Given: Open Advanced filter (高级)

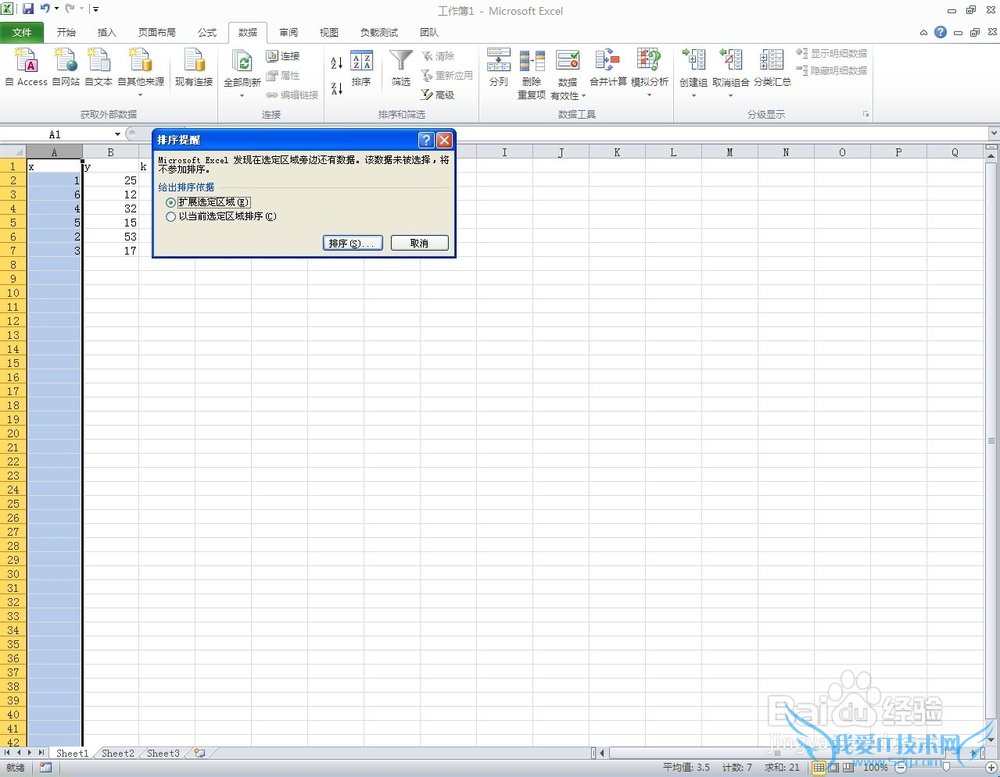Looking at the screenshot, I should click(438, 94).
